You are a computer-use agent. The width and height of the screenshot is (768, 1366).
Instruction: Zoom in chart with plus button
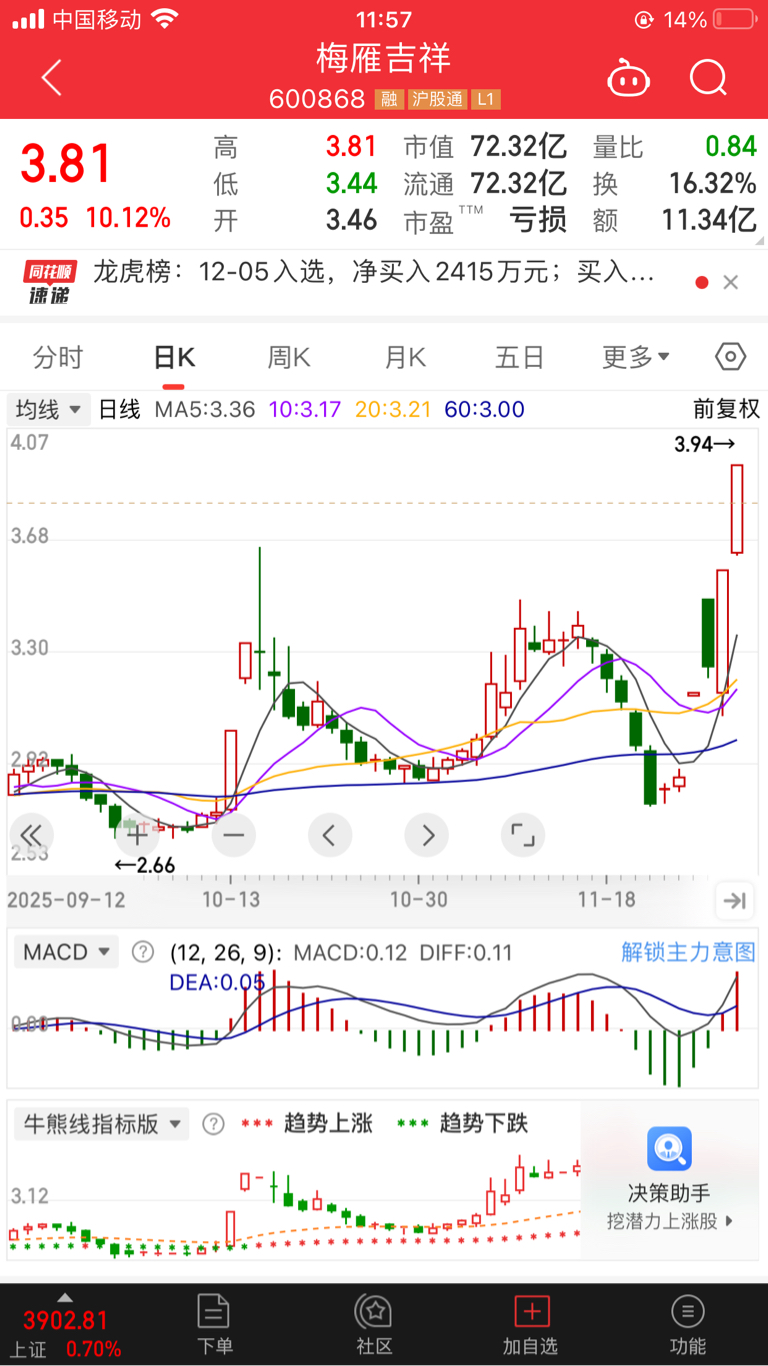[x=137, y=834]
